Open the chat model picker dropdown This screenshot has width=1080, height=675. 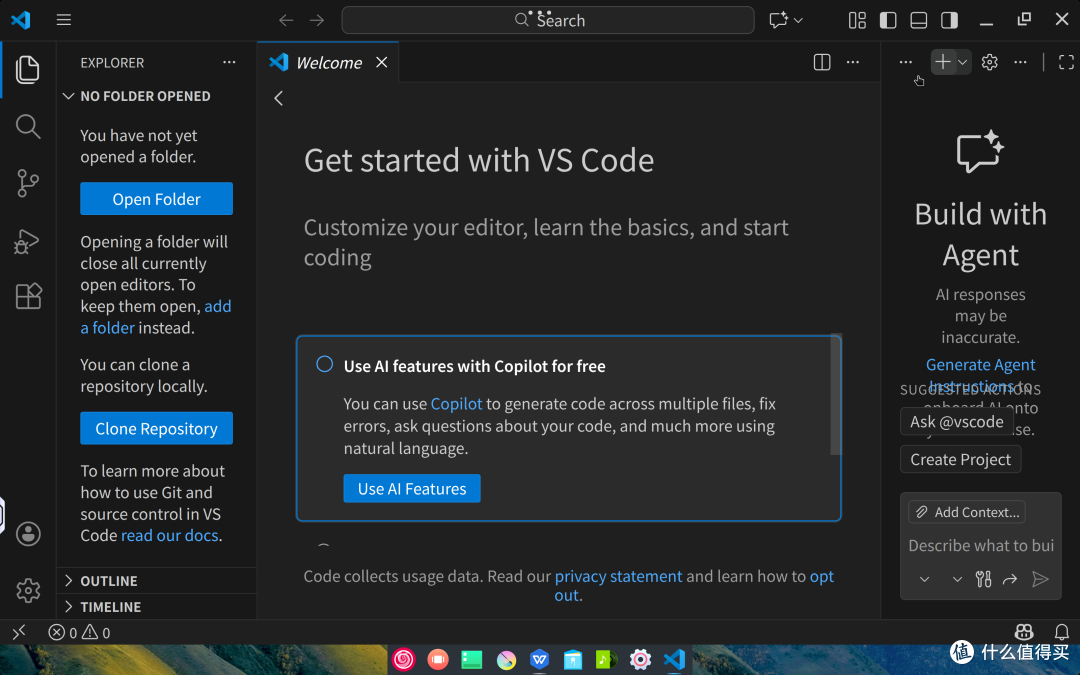[957, 579]
